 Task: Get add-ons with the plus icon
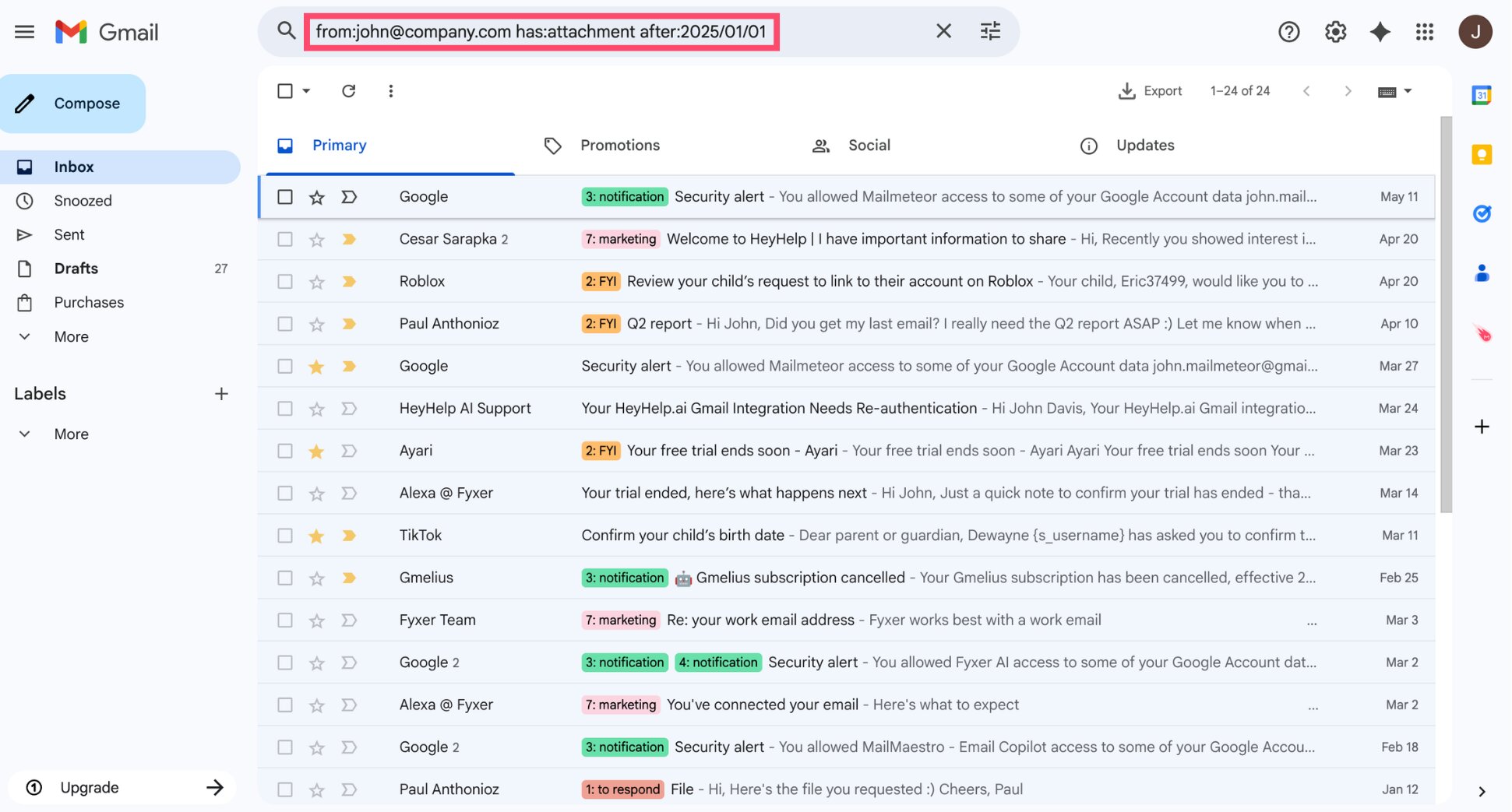(x=1482, y=427)
